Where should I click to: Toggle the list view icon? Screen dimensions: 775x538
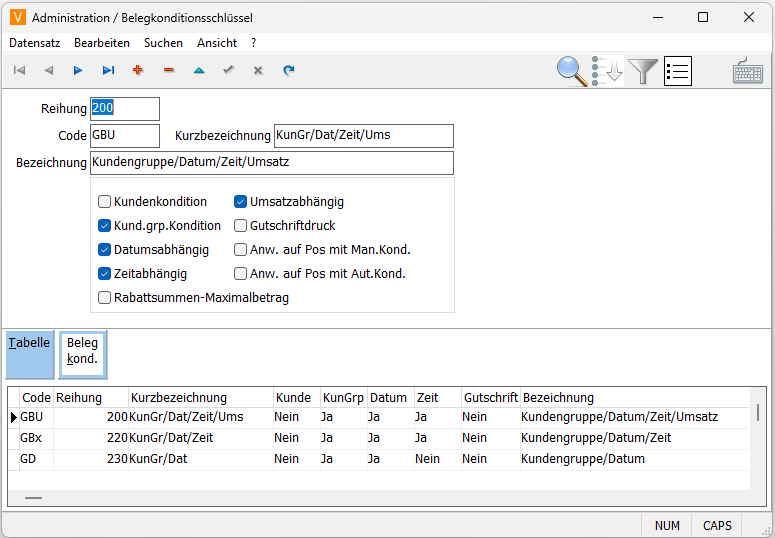(678, 71)
